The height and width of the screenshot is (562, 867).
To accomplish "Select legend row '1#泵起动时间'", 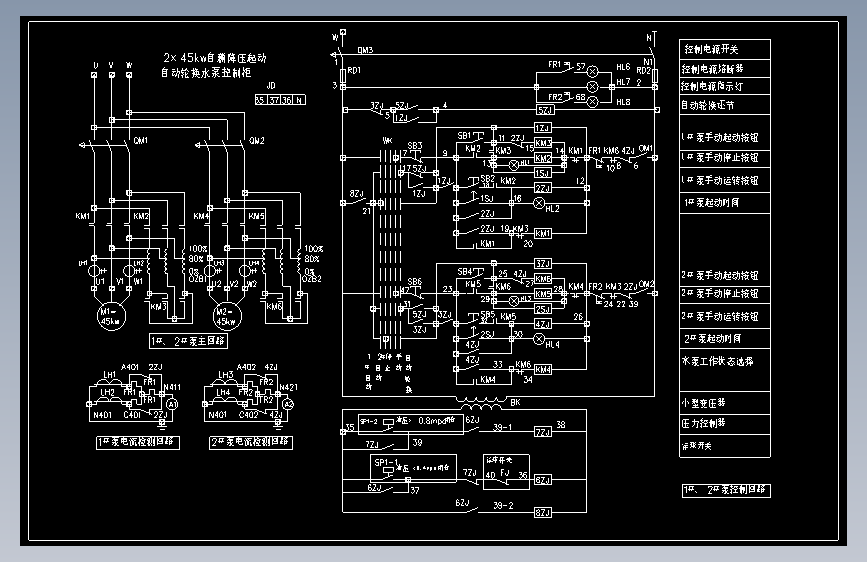I will tap(725, 203).
